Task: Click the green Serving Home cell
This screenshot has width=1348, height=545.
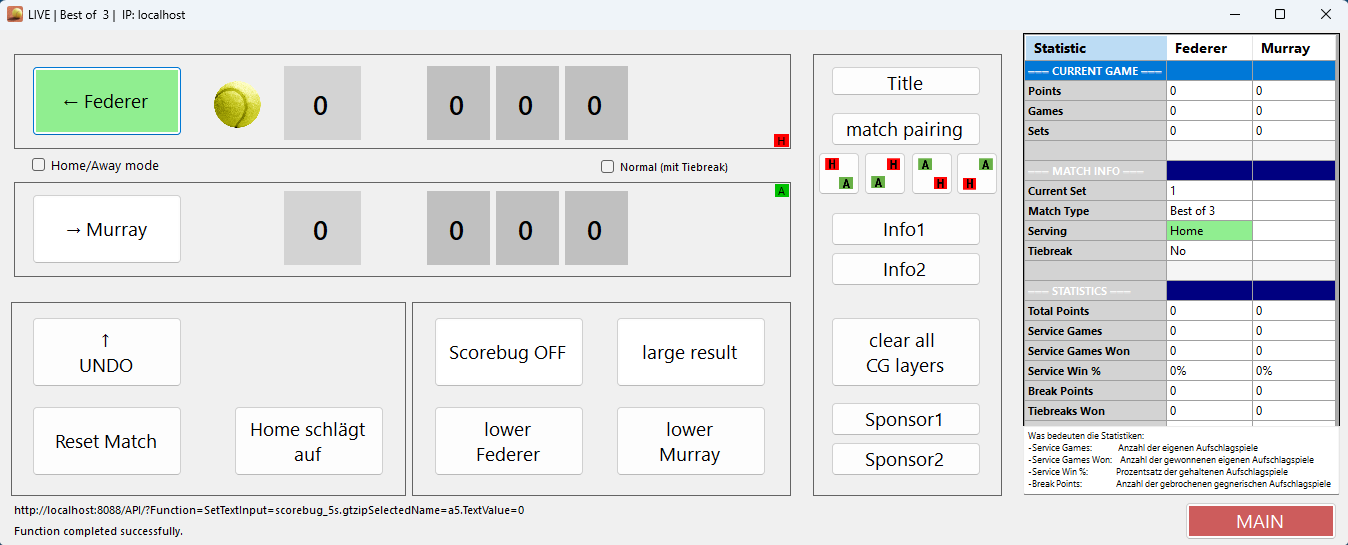Action: click(1209, 231)
